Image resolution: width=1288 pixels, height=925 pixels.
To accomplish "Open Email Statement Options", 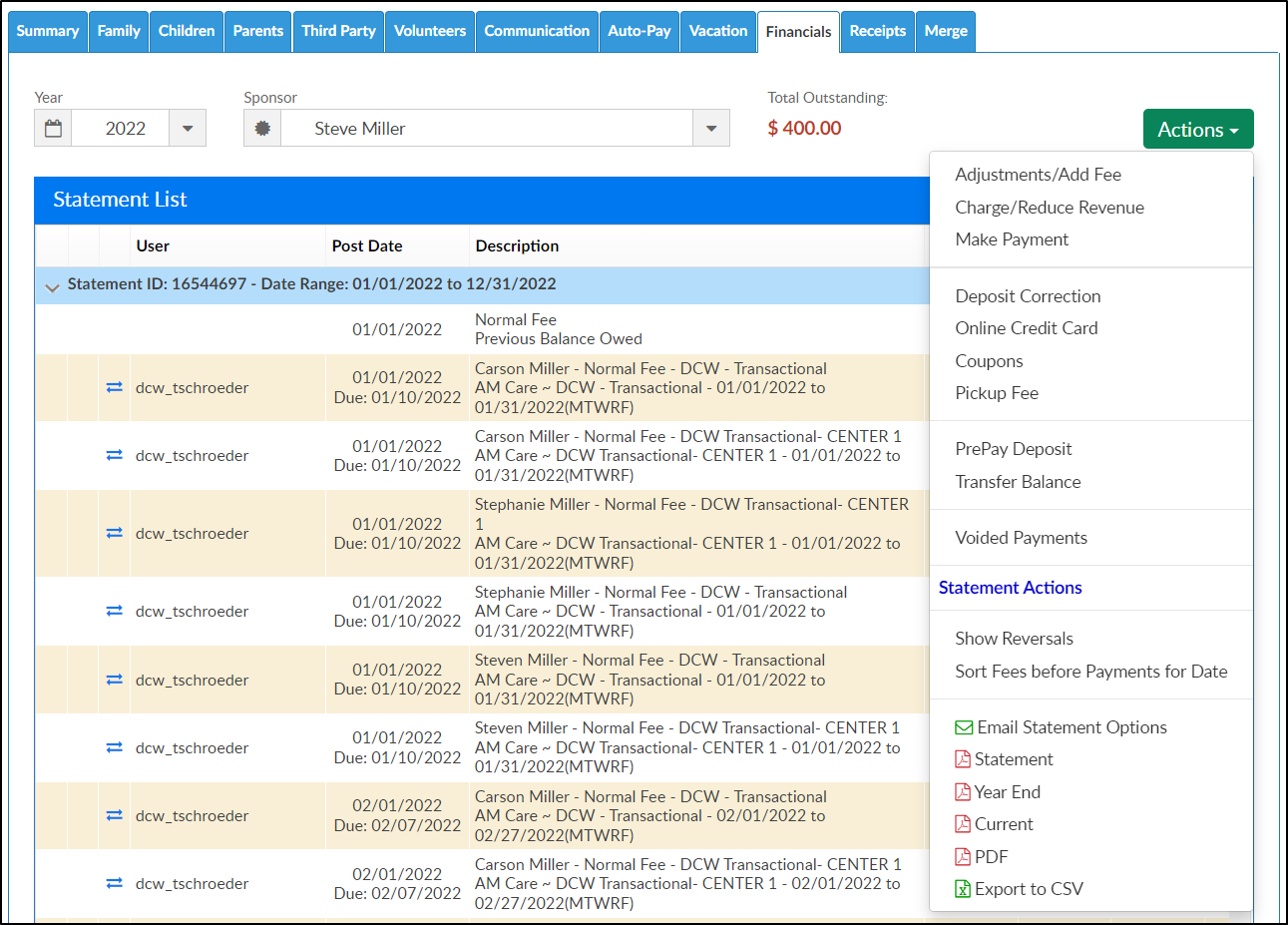I will 1072,727.
